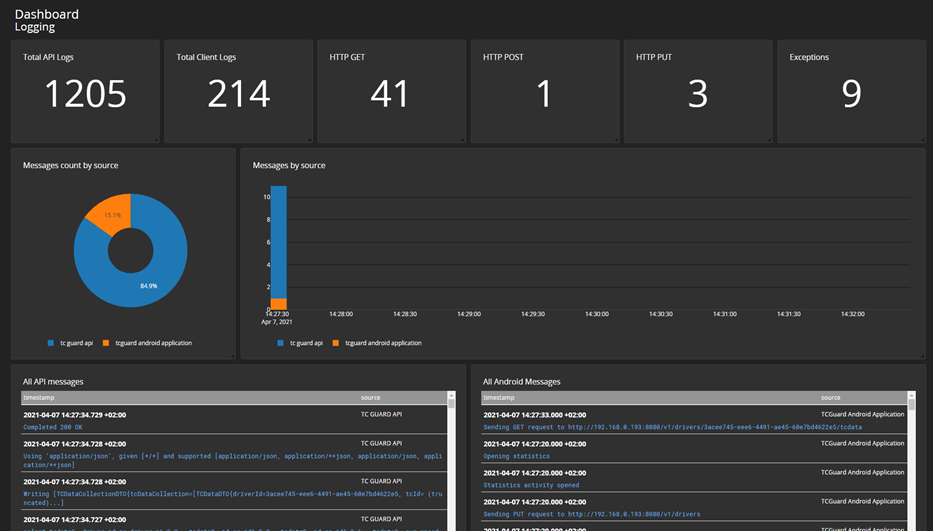Click the 3 value in HTTP PUT

pyautogui.click(x=698, y=94)
